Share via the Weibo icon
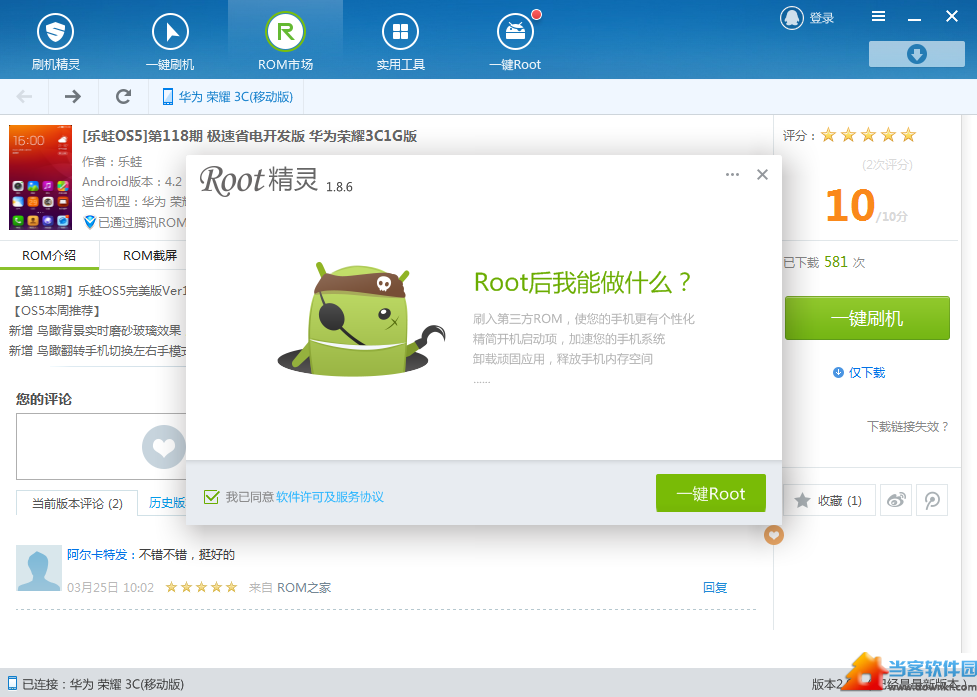Image resolution: width=977 pixels, height=697 pixels. (897, 500)
